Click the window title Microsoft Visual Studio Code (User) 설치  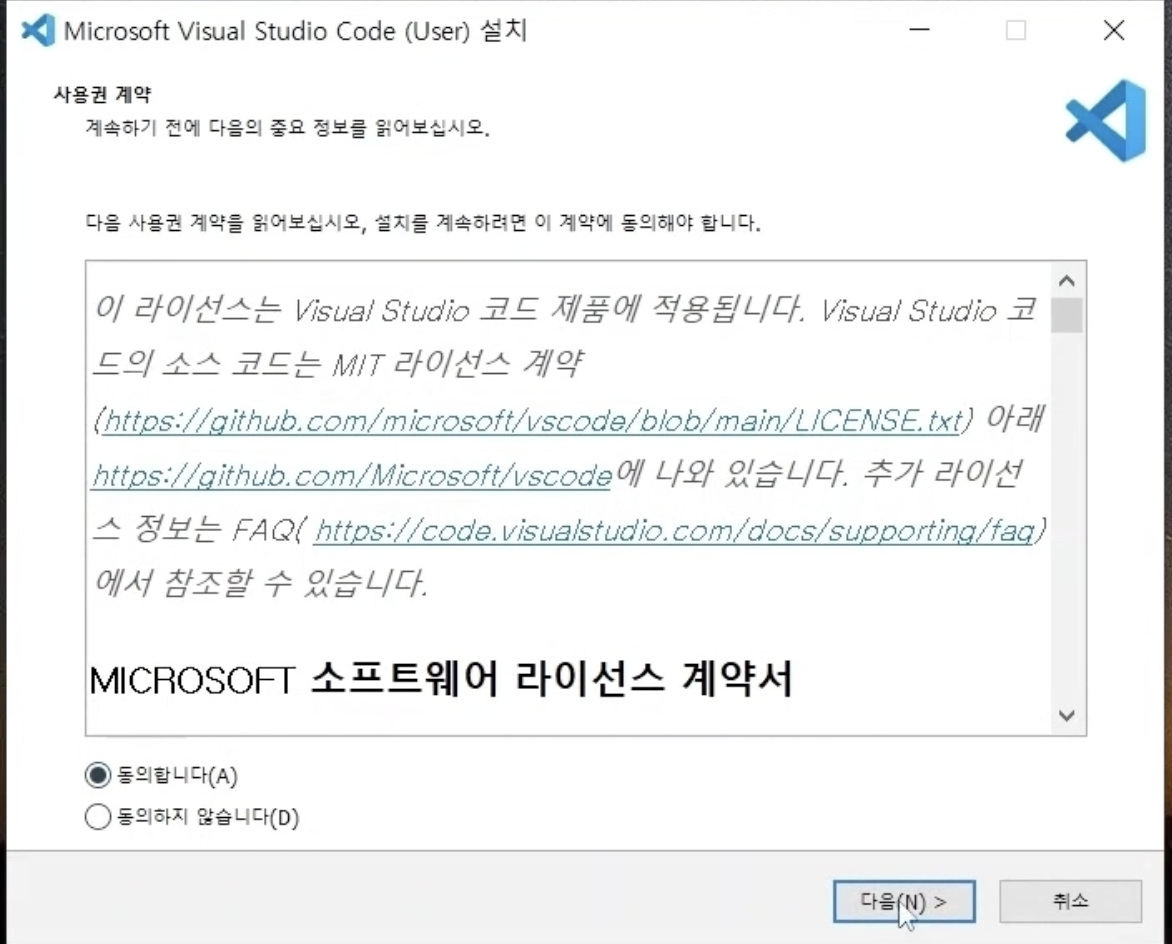tap(295, 31)
